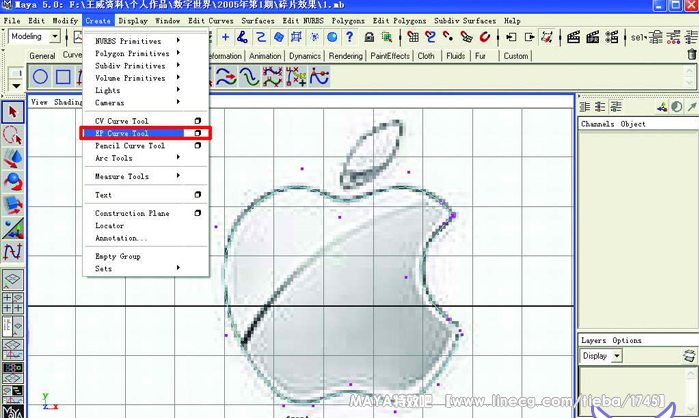Click the NURBS circle shelf icon
The height and width of the screenshot is (418, 699).
[x=40, y=77]
